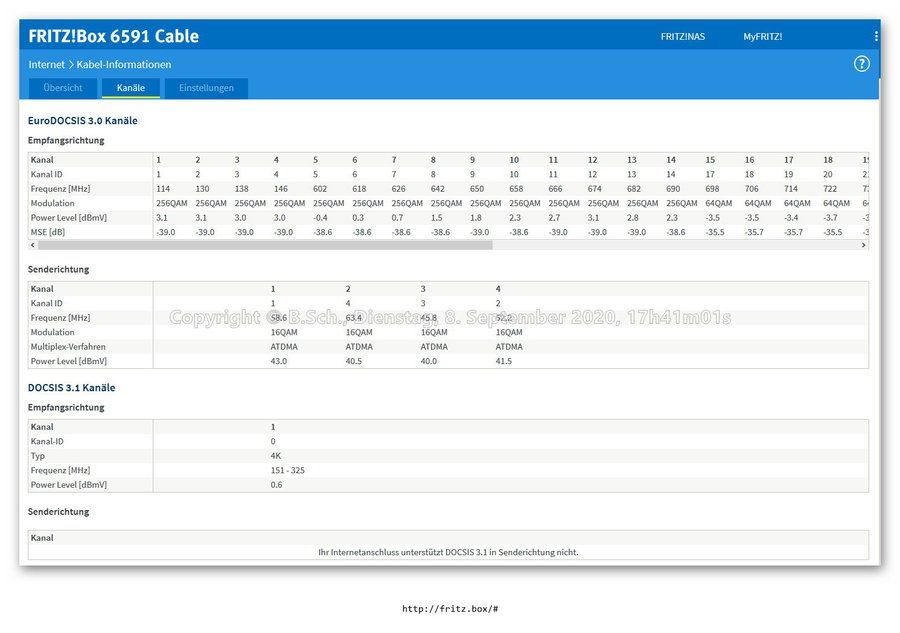Click the frequency value 114 cell
Viewport: 900px width, 633px height.
pyautogui.click(x=163, y=189)
